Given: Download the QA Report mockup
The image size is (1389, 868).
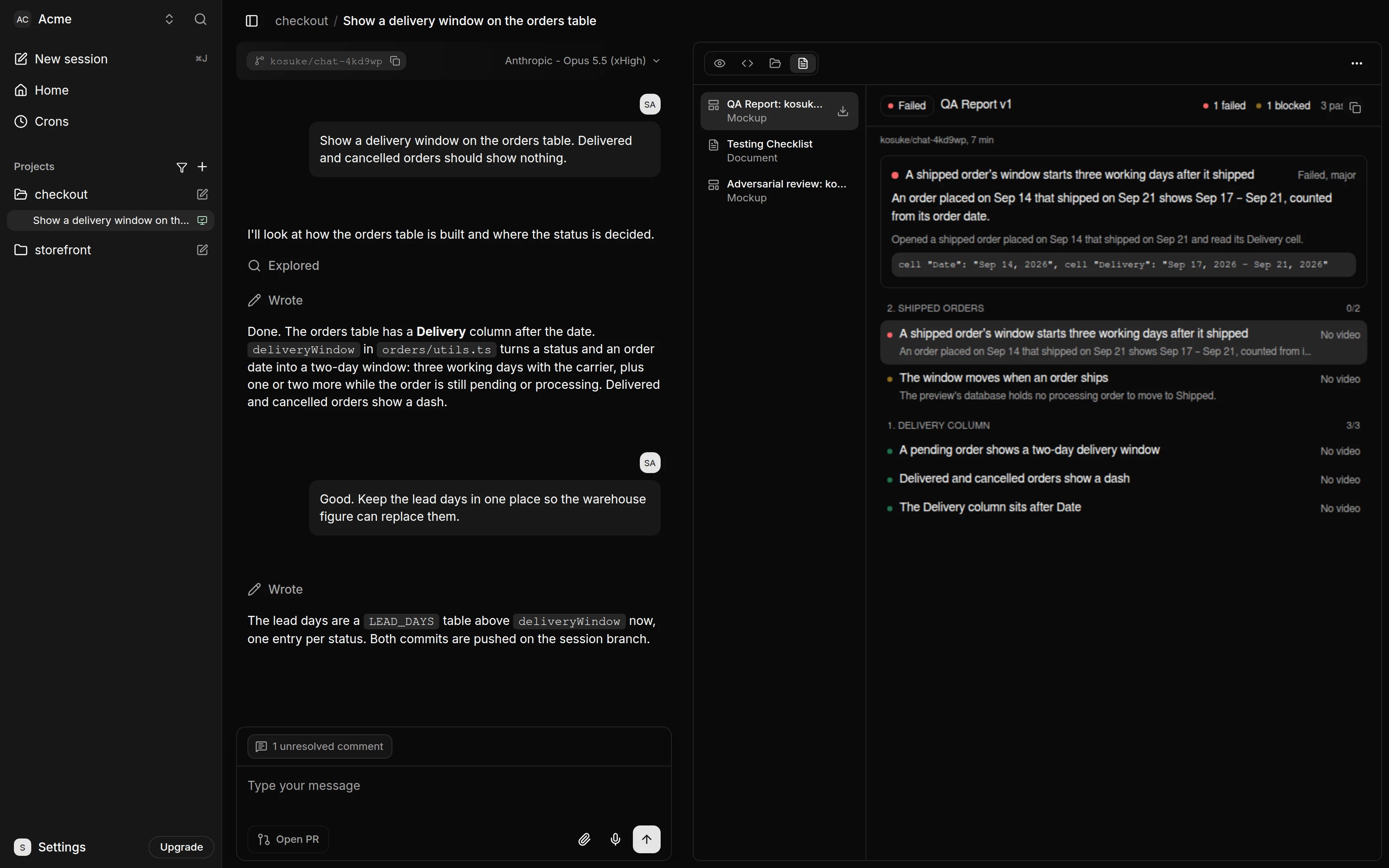Looking at the screenshot, I should 843,111.
